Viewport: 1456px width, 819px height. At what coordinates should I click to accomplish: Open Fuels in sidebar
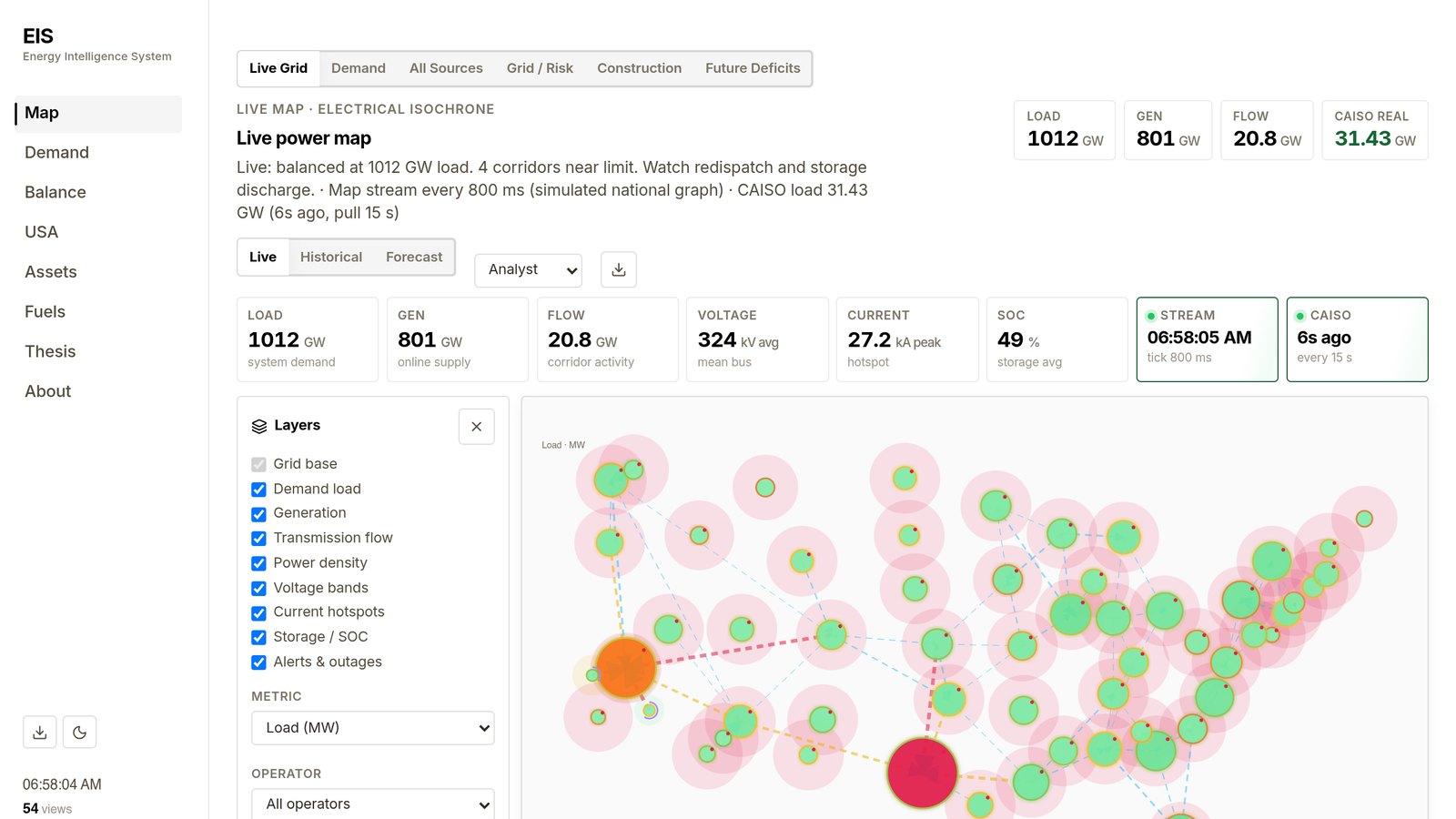(98, 312)
